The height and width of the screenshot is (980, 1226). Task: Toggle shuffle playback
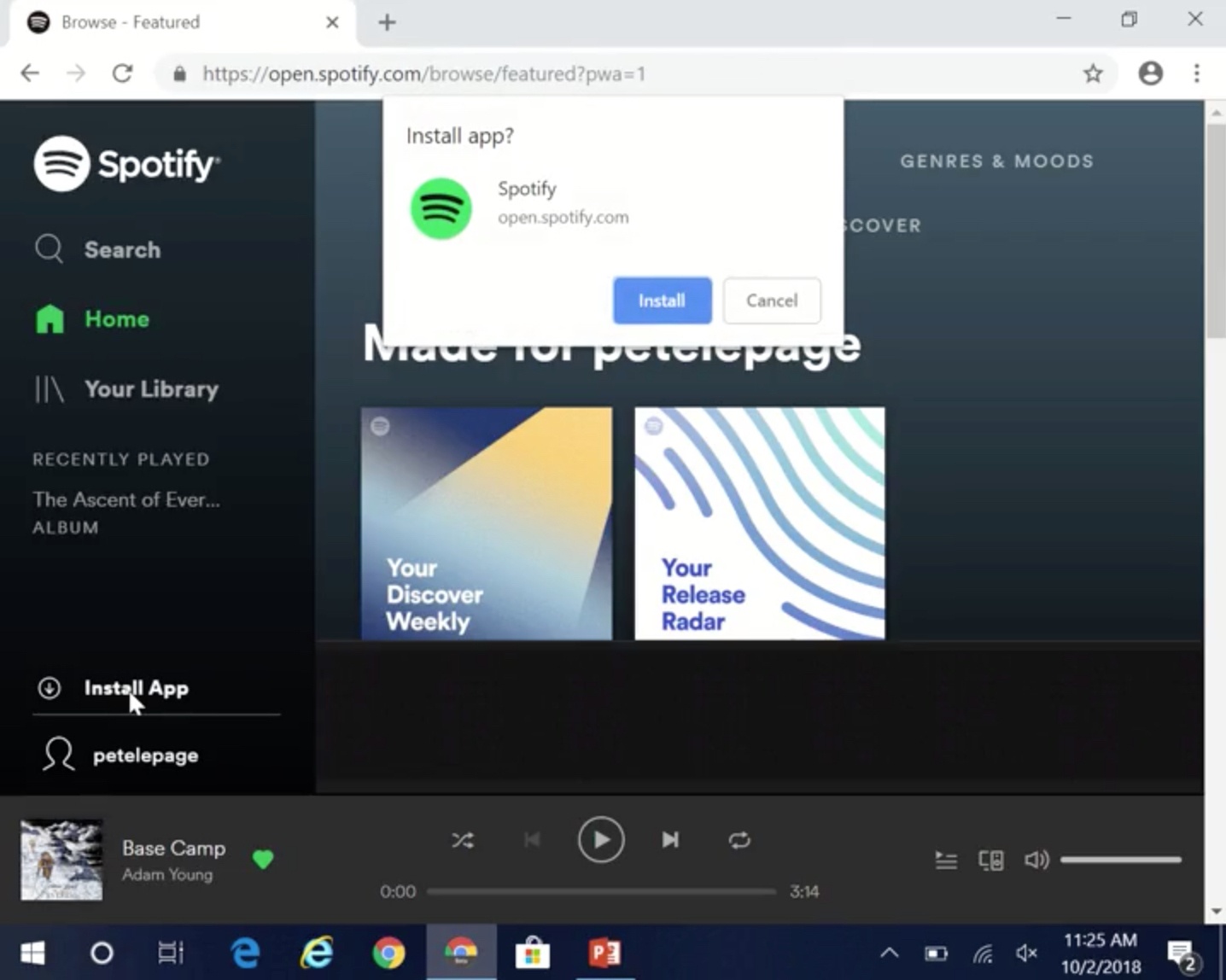463,841
